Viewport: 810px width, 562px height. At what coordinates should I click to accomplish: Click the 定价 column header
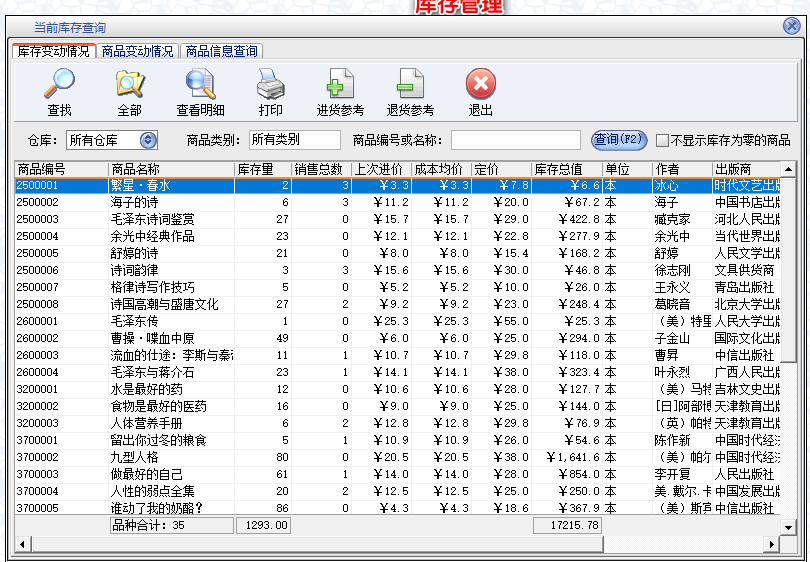pos(501,169)
